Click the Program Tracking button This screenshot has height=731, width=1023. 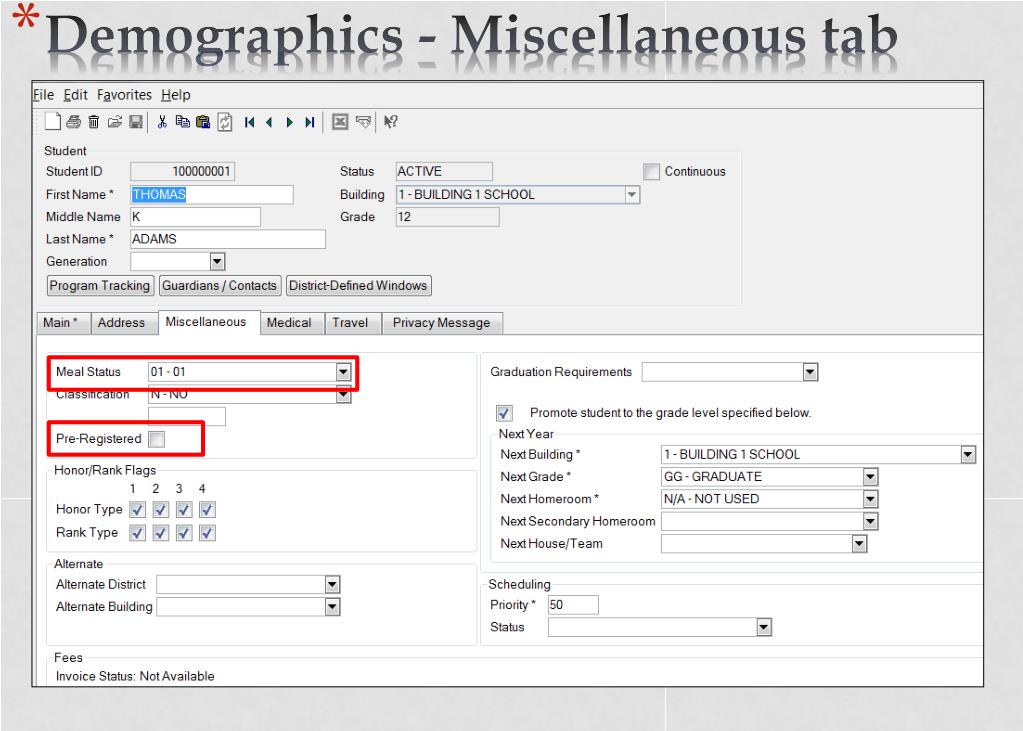point(100,286)
